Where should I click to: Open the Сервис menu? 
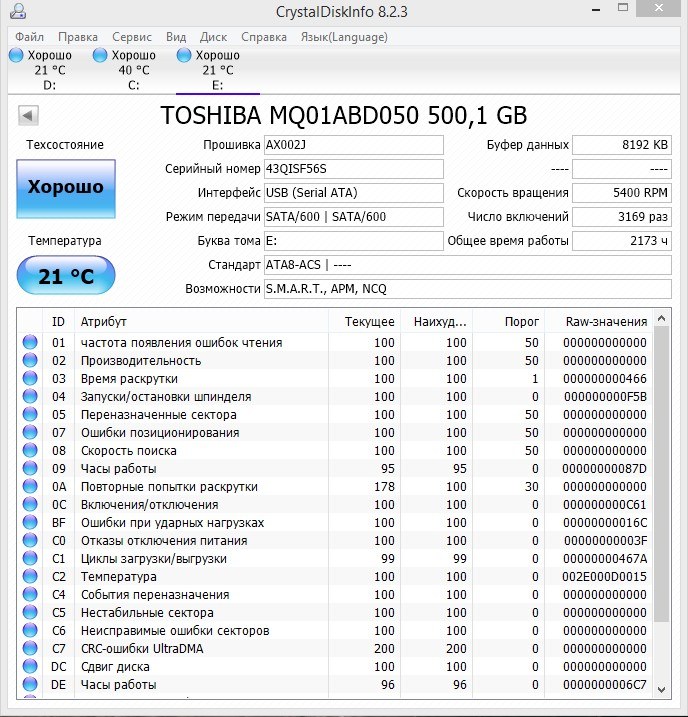132,37
